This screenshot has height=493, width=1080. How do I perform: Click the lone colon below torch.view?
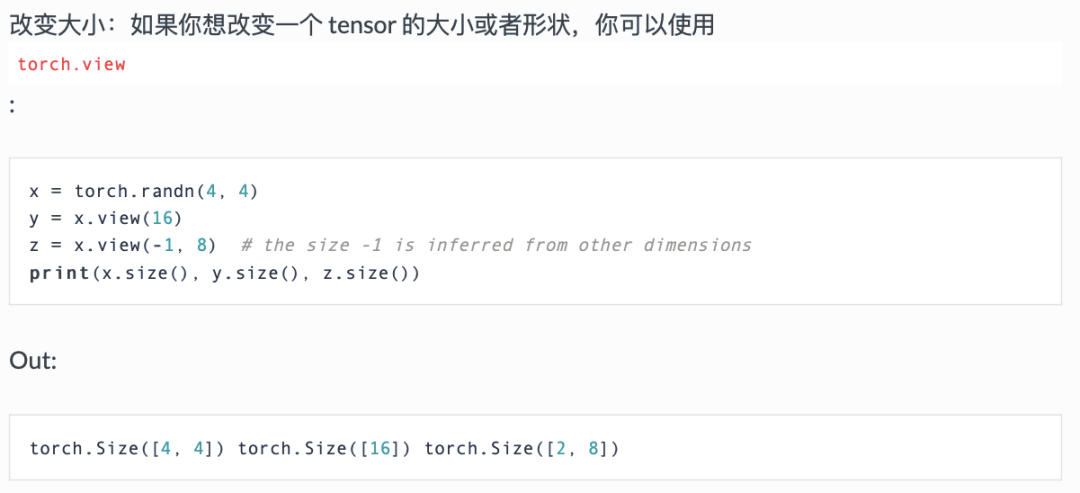coord(12,106)
